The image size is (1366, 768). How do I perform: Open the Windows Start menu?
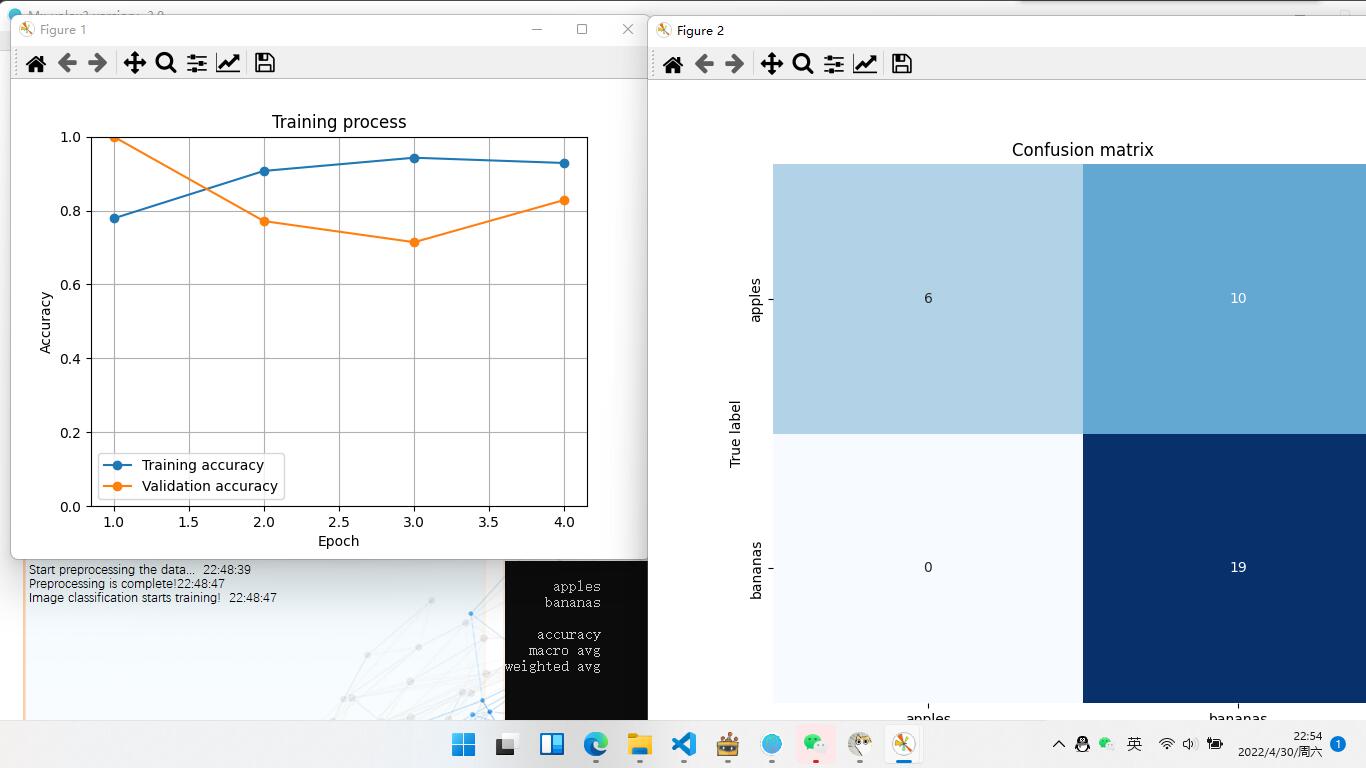[x=464, y=744]
